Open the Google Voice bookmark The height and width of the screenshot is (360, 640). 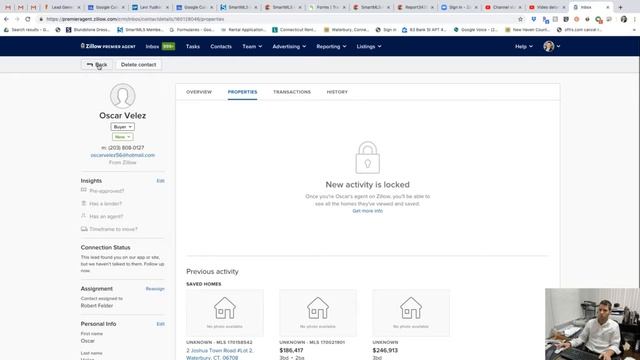click(x=476, y=30)
